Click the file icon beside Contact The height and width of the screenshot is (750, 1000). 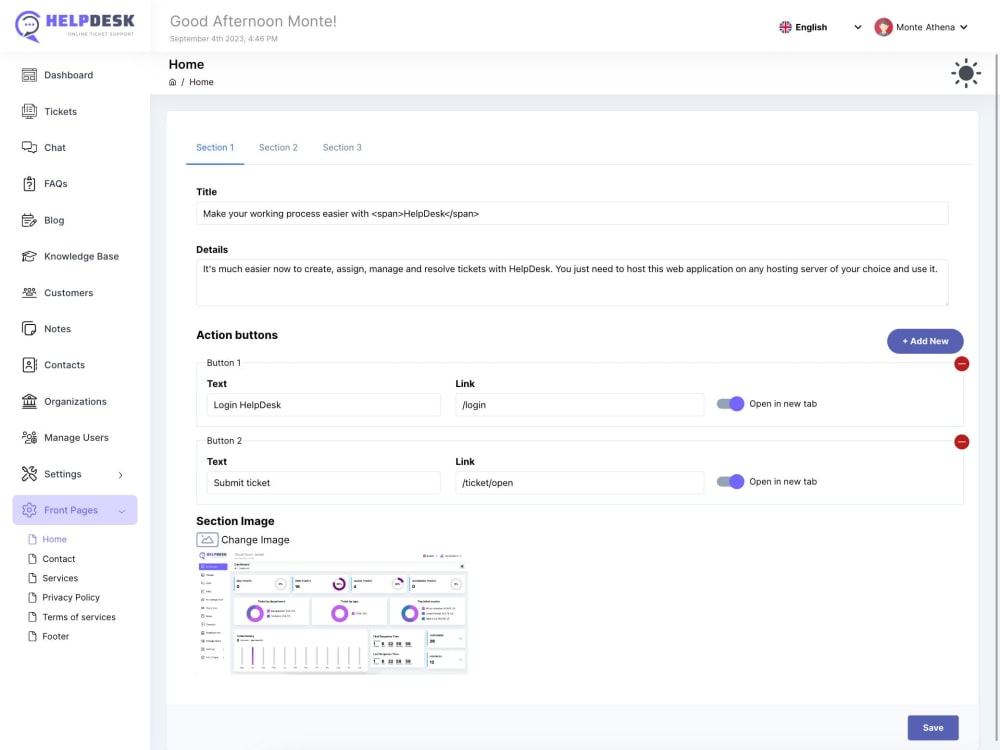point(33,559)
